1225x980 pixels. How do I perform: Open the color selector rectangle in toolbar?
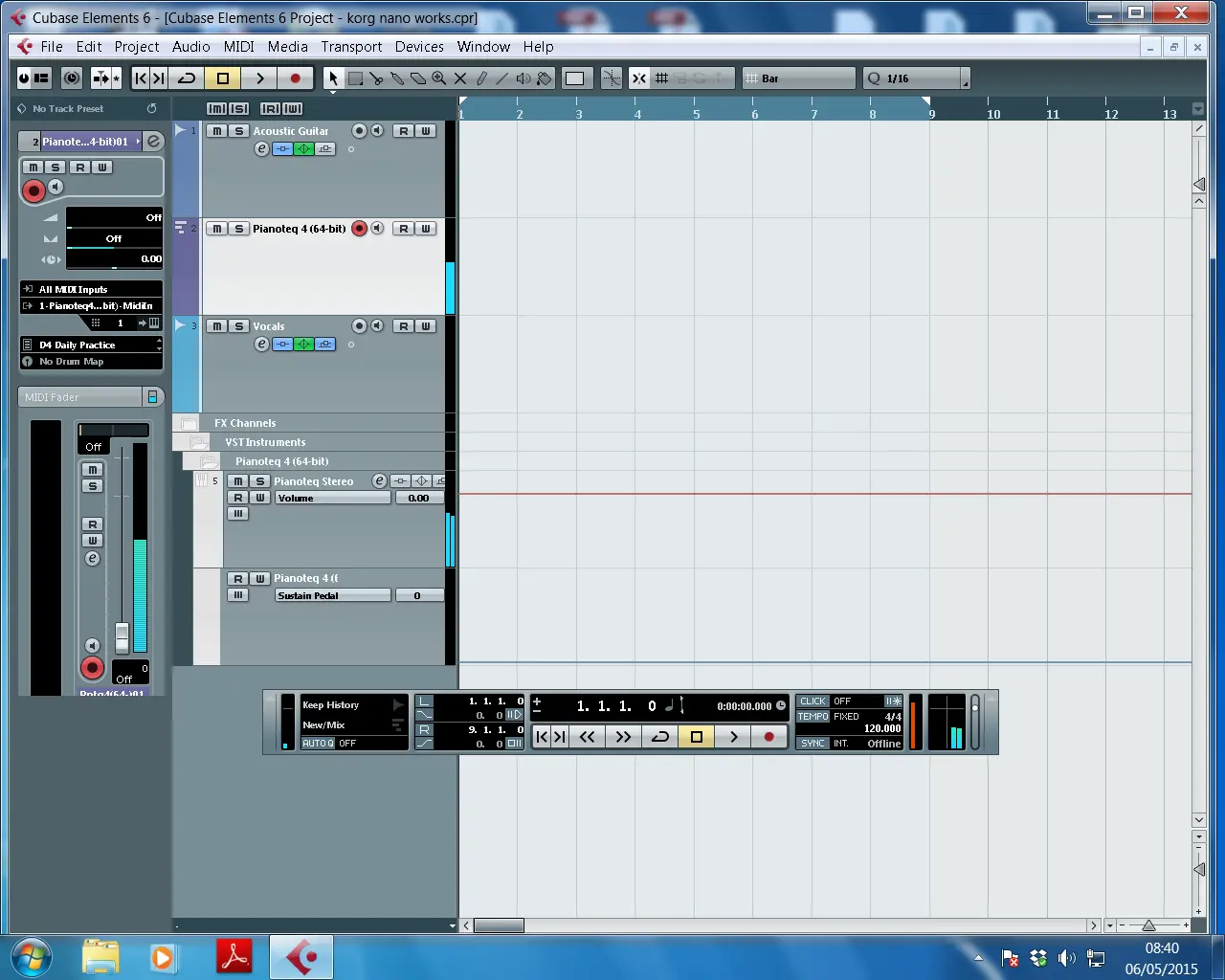(575, 78)
